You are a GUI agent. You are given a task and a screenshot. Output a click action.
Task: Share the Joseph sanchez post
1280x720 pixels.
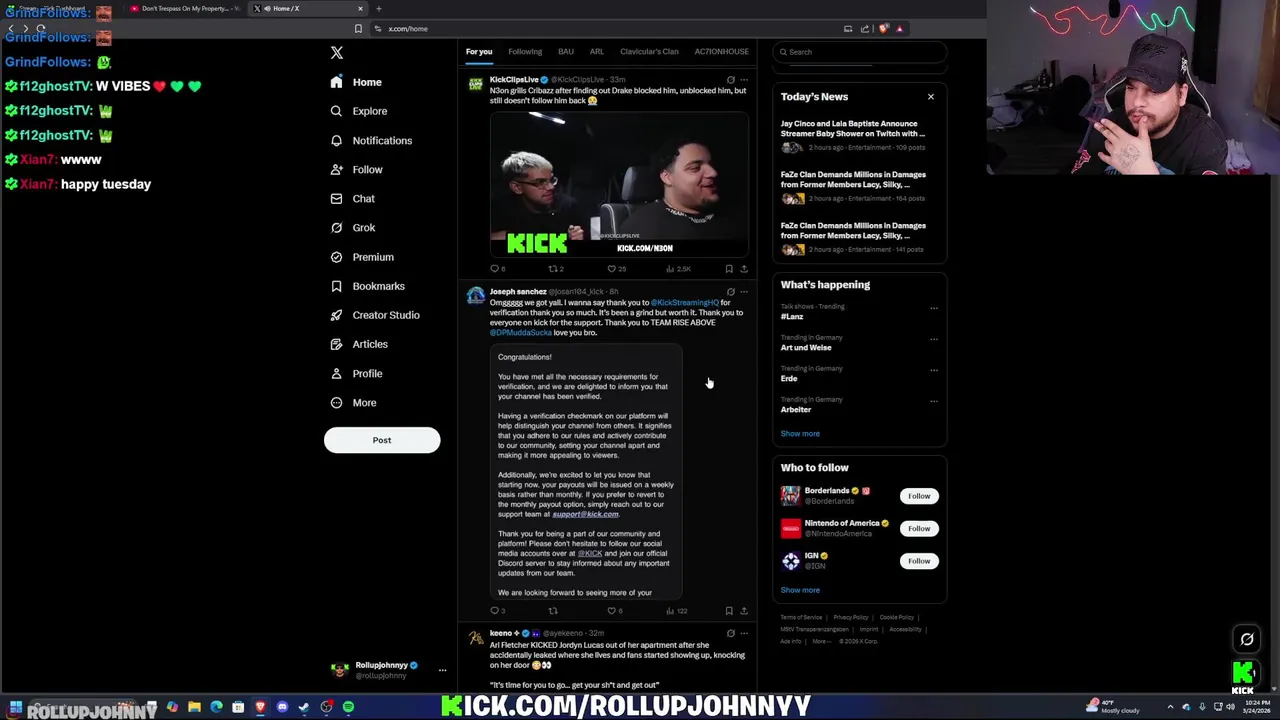744,611
